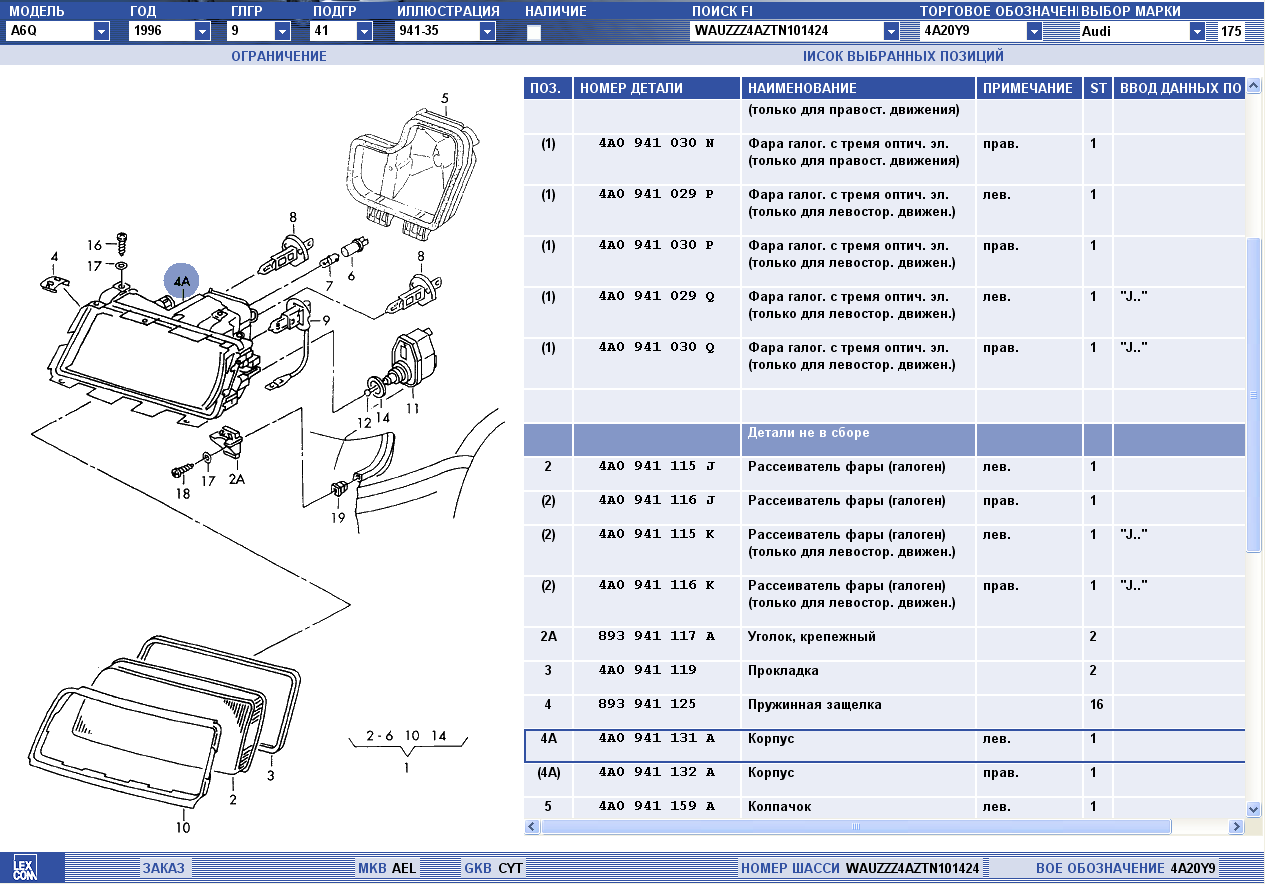The width and height of the screenshot is (1265, 884).
Task: Click the НАИМЕНОВАНИЕ column header
Action: (858, 88)
